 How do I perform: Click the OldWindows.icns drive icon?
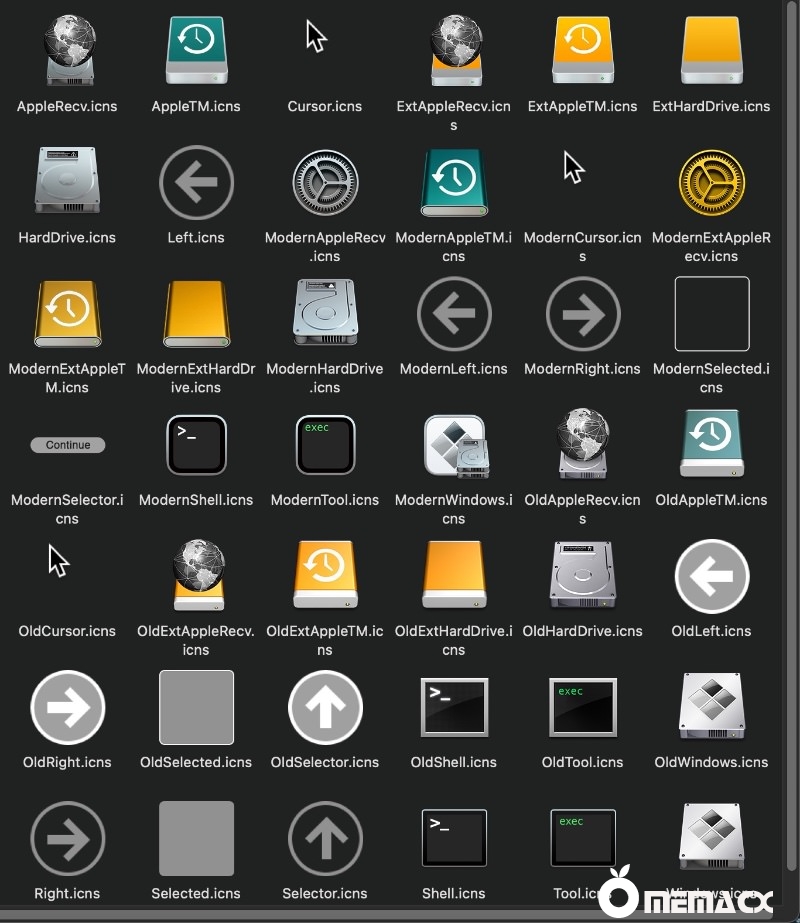(711, 707)
